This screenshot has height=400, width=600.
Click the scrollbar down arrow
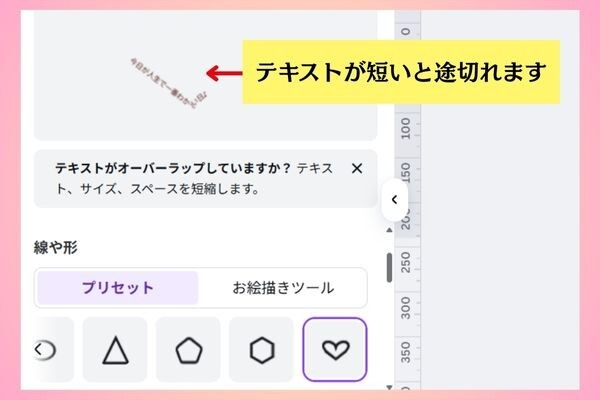[x=389, y=387]
